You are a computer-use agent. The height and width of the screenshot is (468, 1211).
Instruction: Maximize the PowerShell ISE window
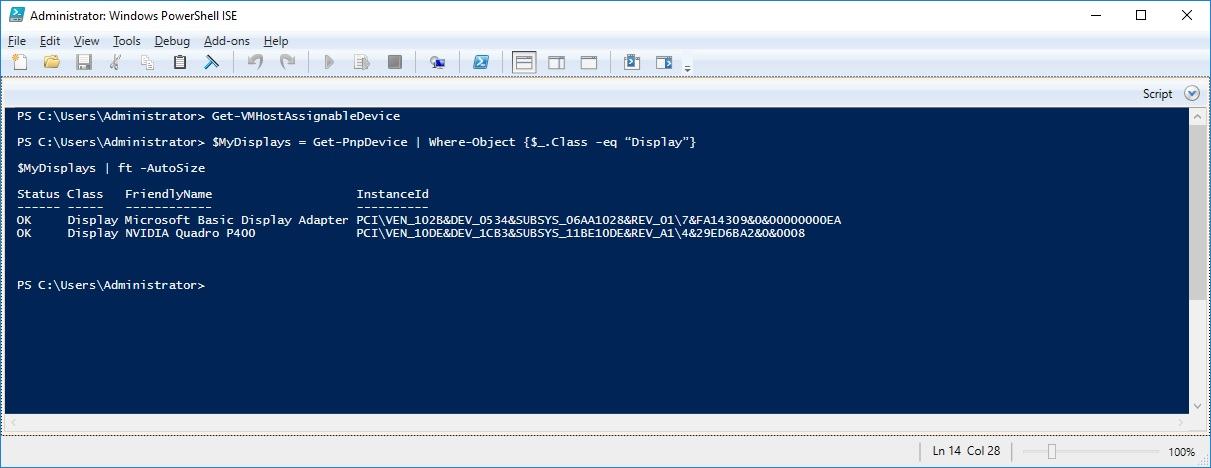pyautogui.click(x=1141, y=15)
